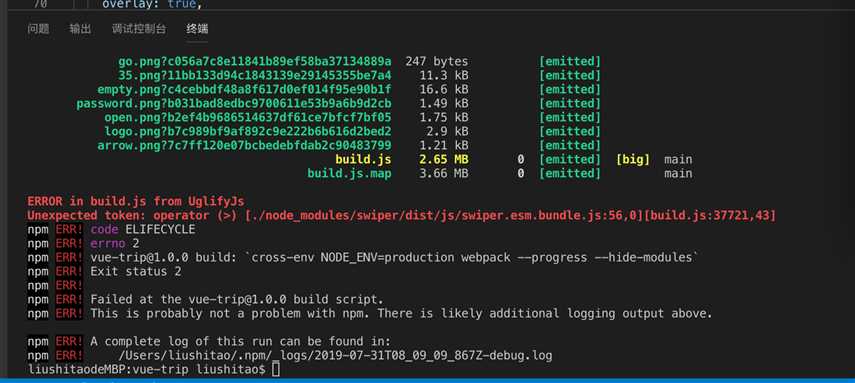Click the 'probably not a problem with npm' line

tap(401, 313)
